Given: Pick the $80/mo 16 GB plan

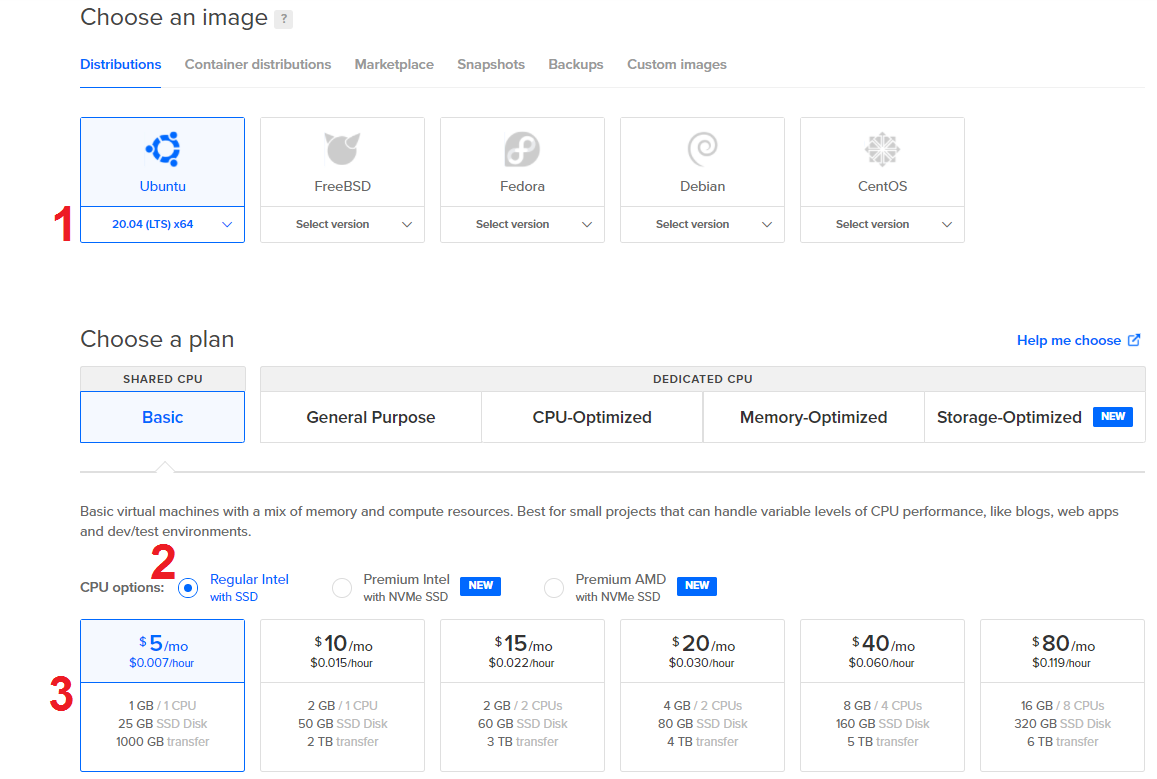Looking at the screenshot, I should tap(1062, 695).
